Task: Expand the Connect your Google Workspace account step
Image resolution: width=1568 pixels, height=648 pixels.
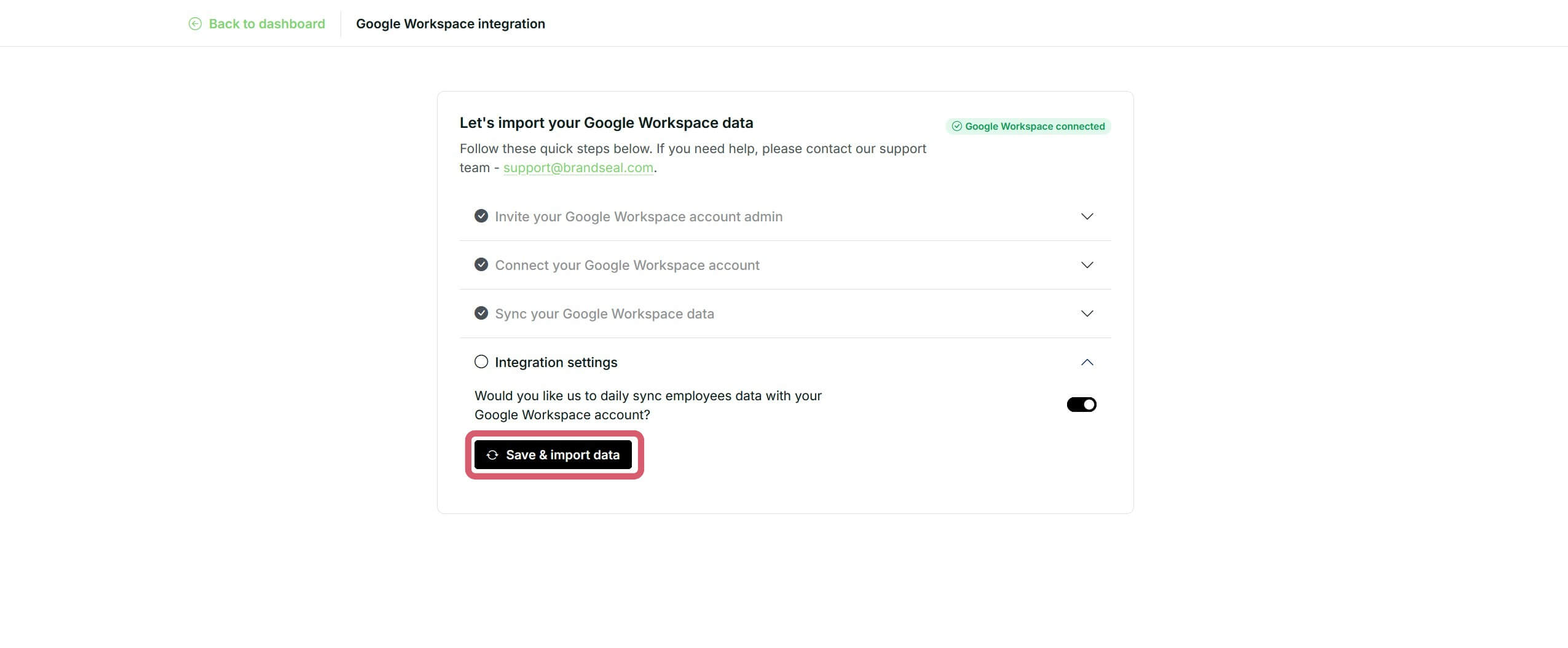Action: point(1087,265)
